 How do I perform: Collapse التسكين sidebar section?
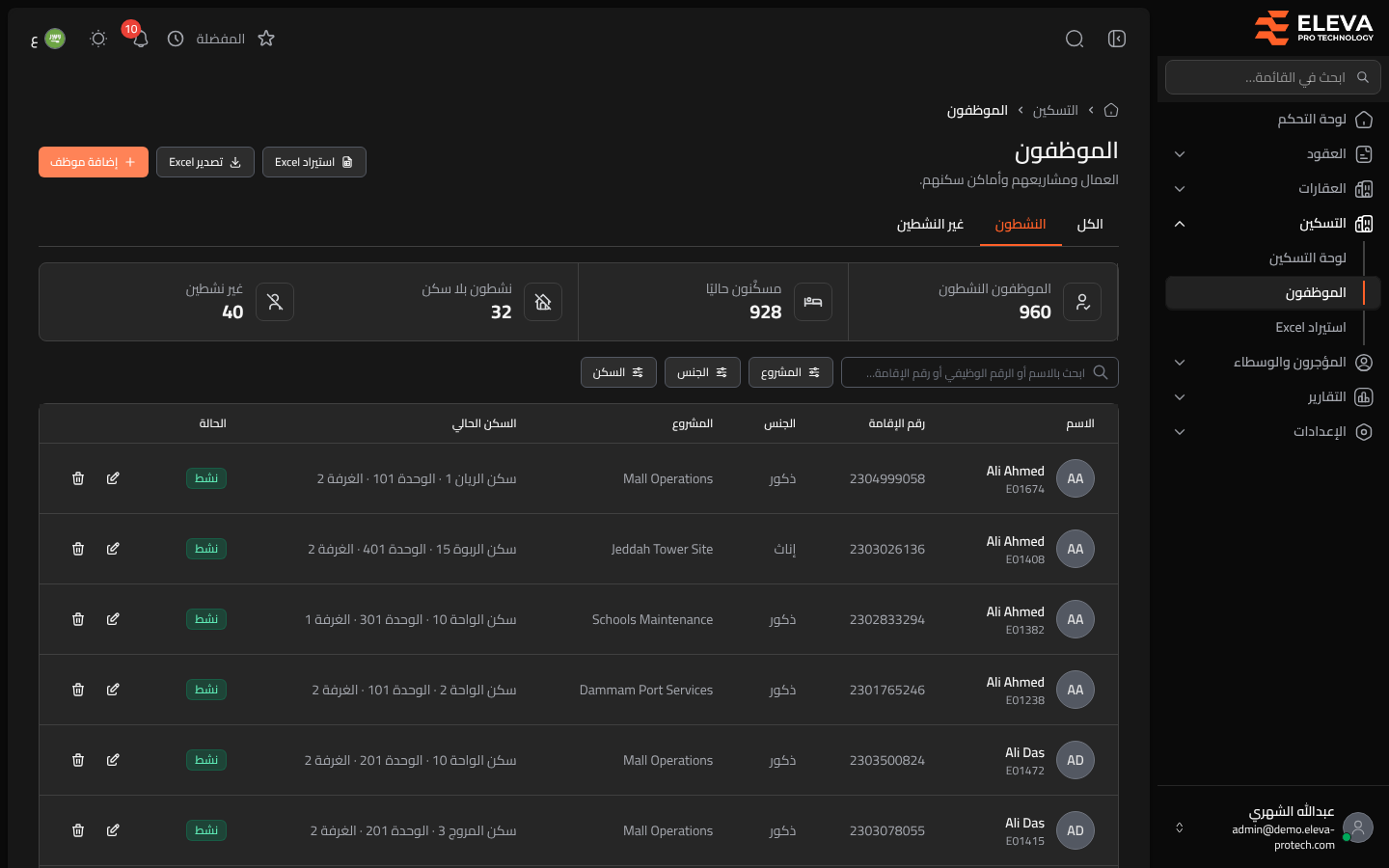1273,224
